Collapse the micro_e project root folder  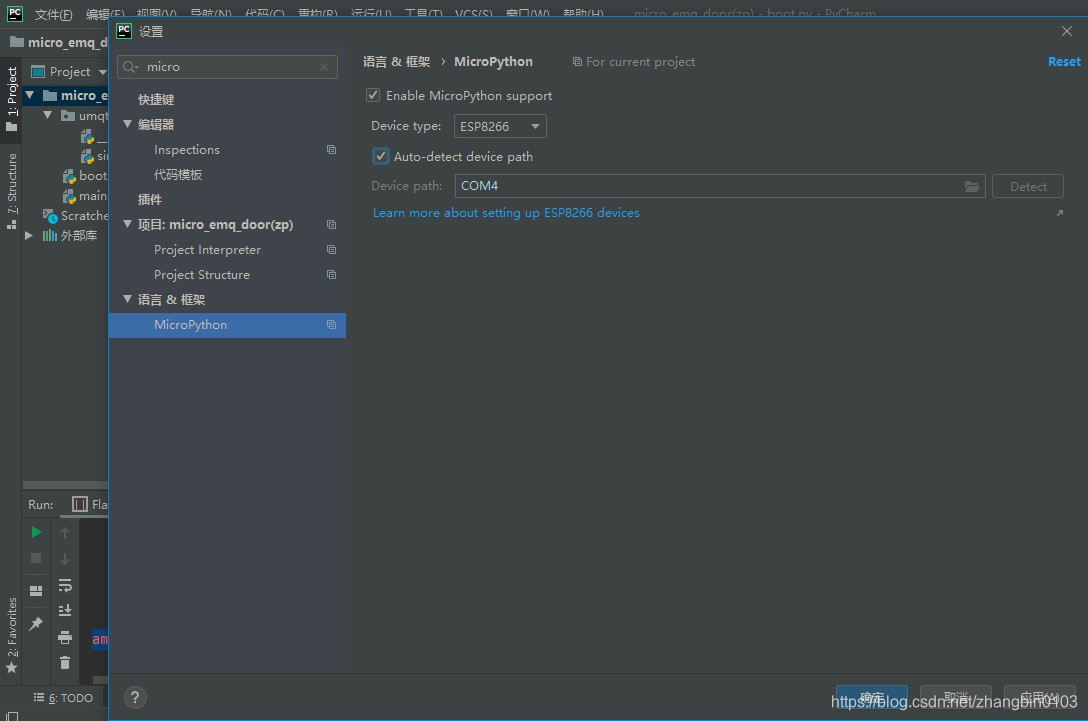(30, 95)
